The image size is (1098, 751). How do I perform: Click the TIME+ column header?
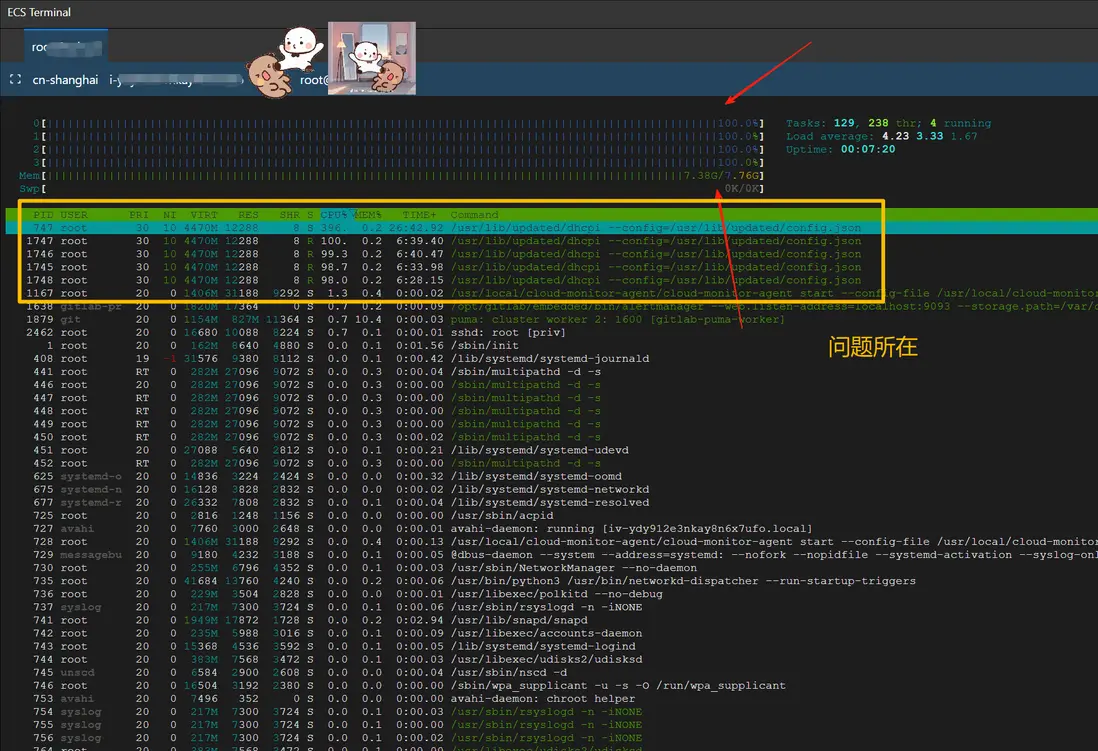click(x=418, y=214)
